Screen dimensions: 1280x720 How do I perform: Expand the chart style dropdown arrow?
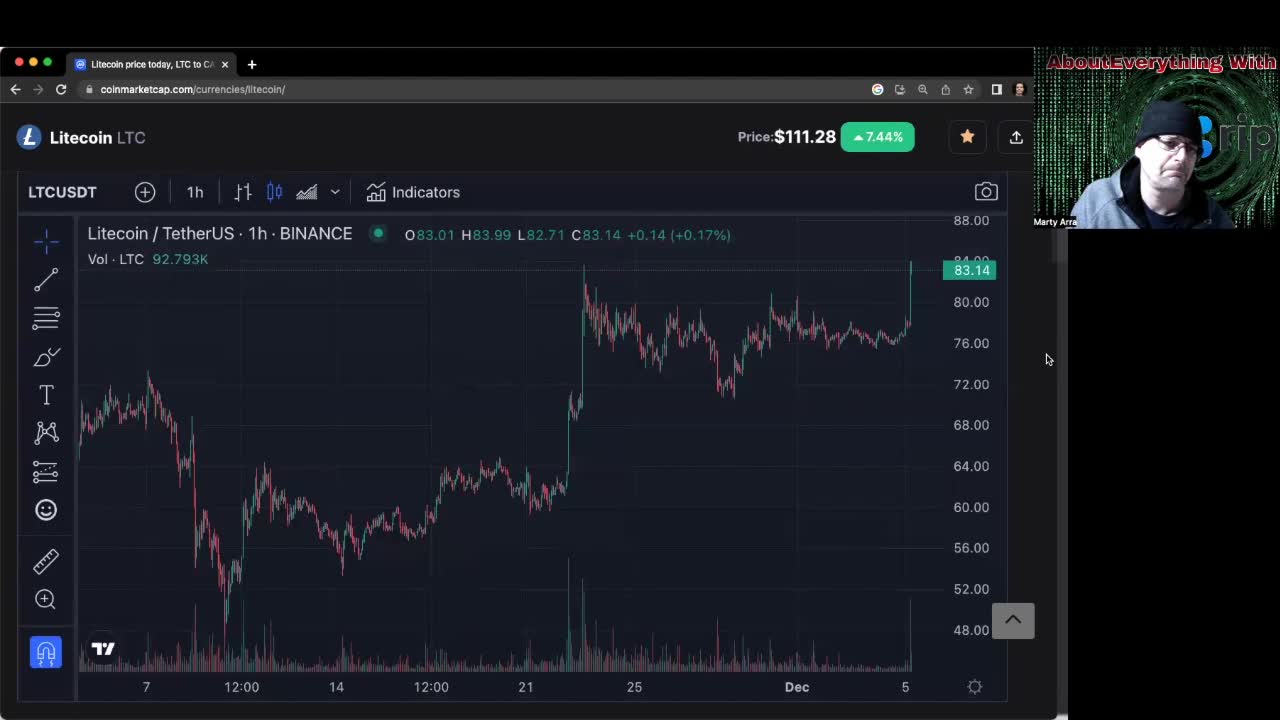(335, 192)
